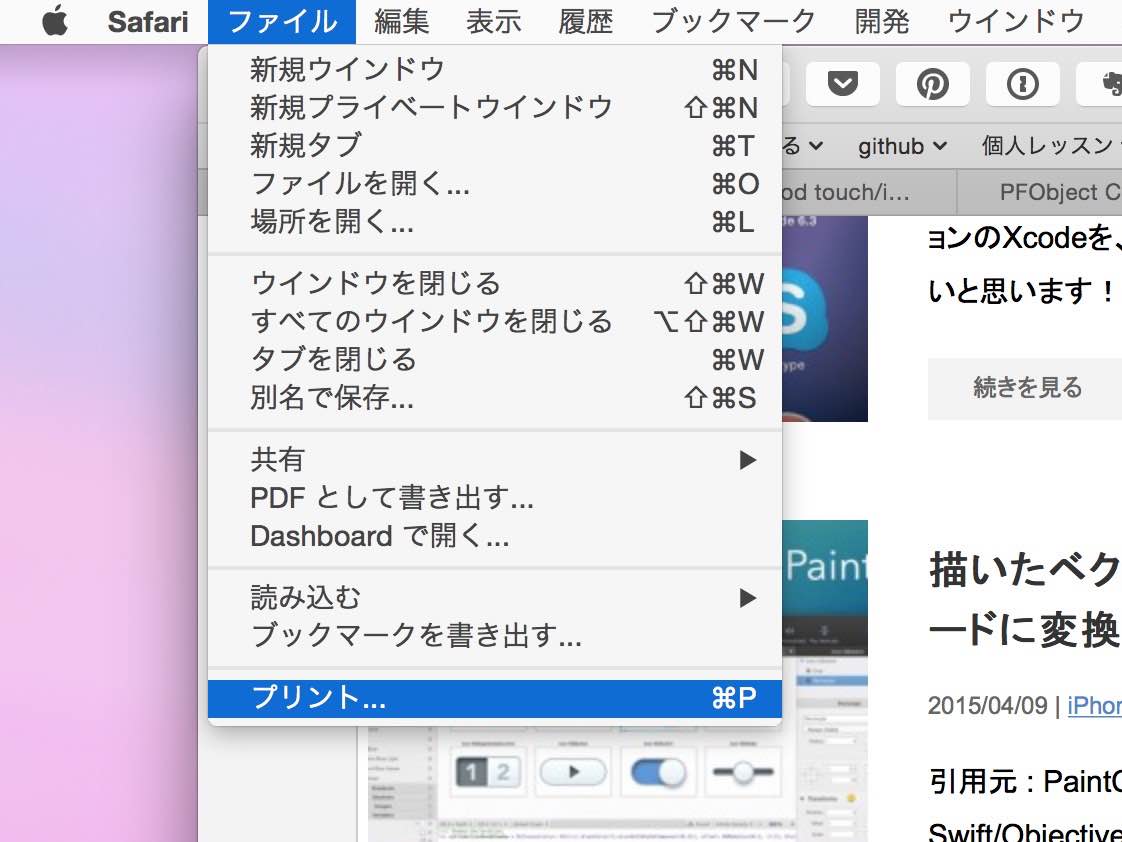
Task: Expand the 共有 submenu
Action: click(x=494, y=459)
